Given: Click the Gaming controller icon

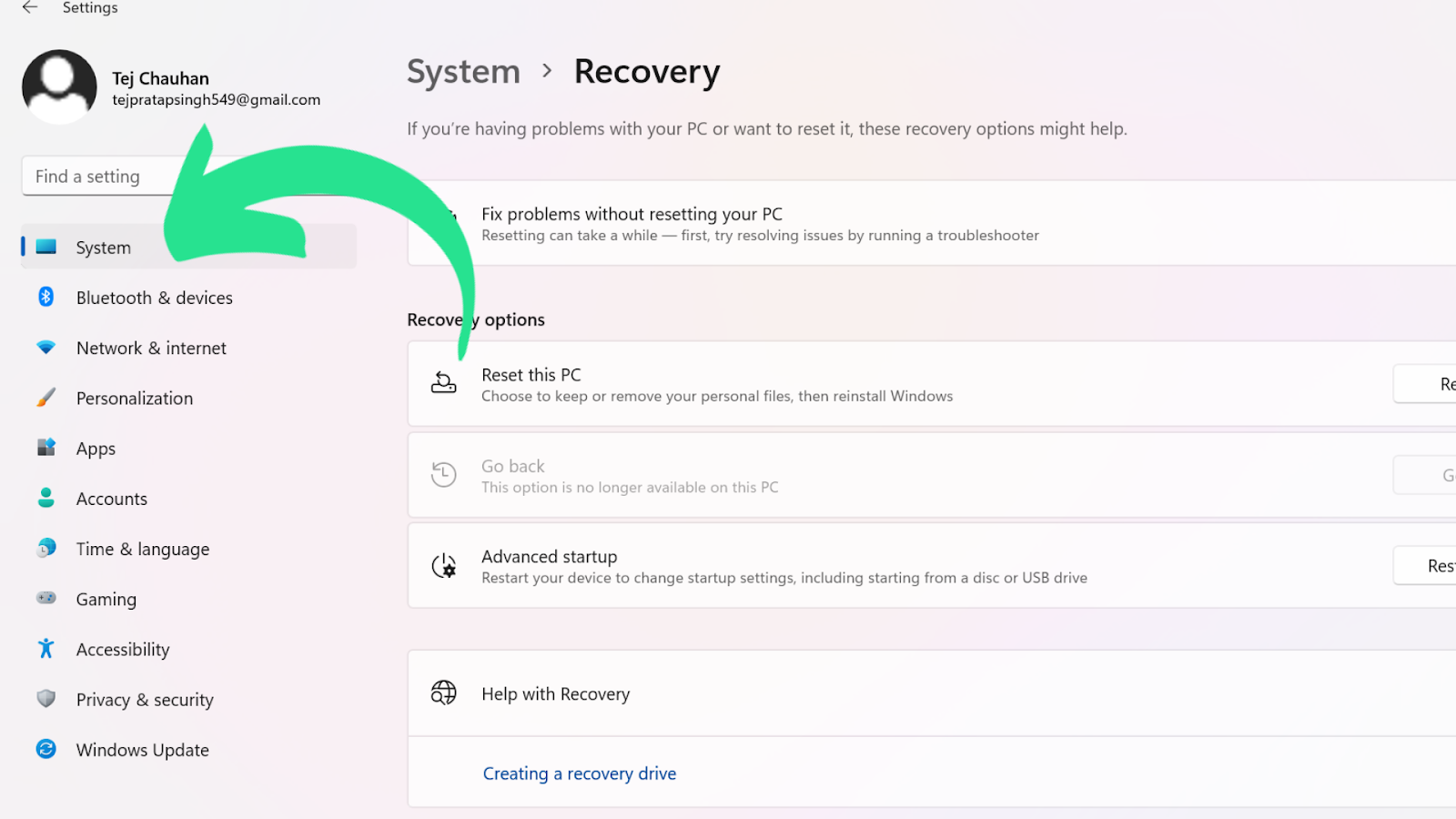Looking at the screenshot, I should coord(46,598).
